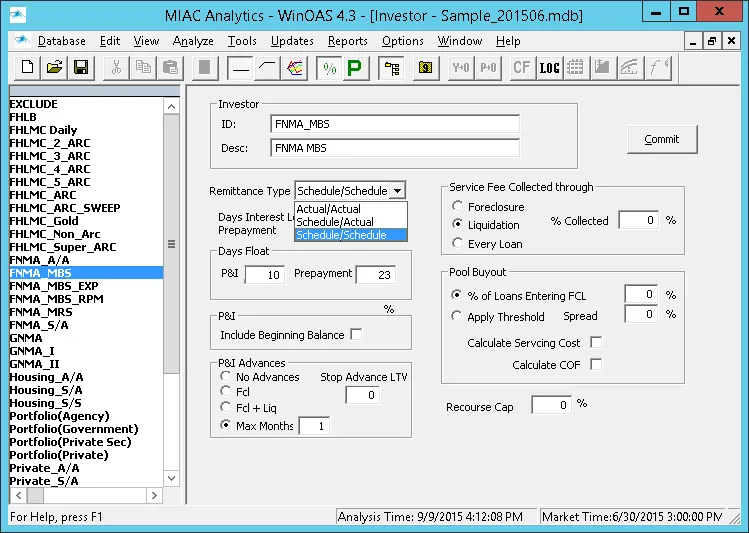Screen dimensions: 749x533
Task: Click investor list scroll down arrow
Action: pyautogui.click(x=171, y=478)
